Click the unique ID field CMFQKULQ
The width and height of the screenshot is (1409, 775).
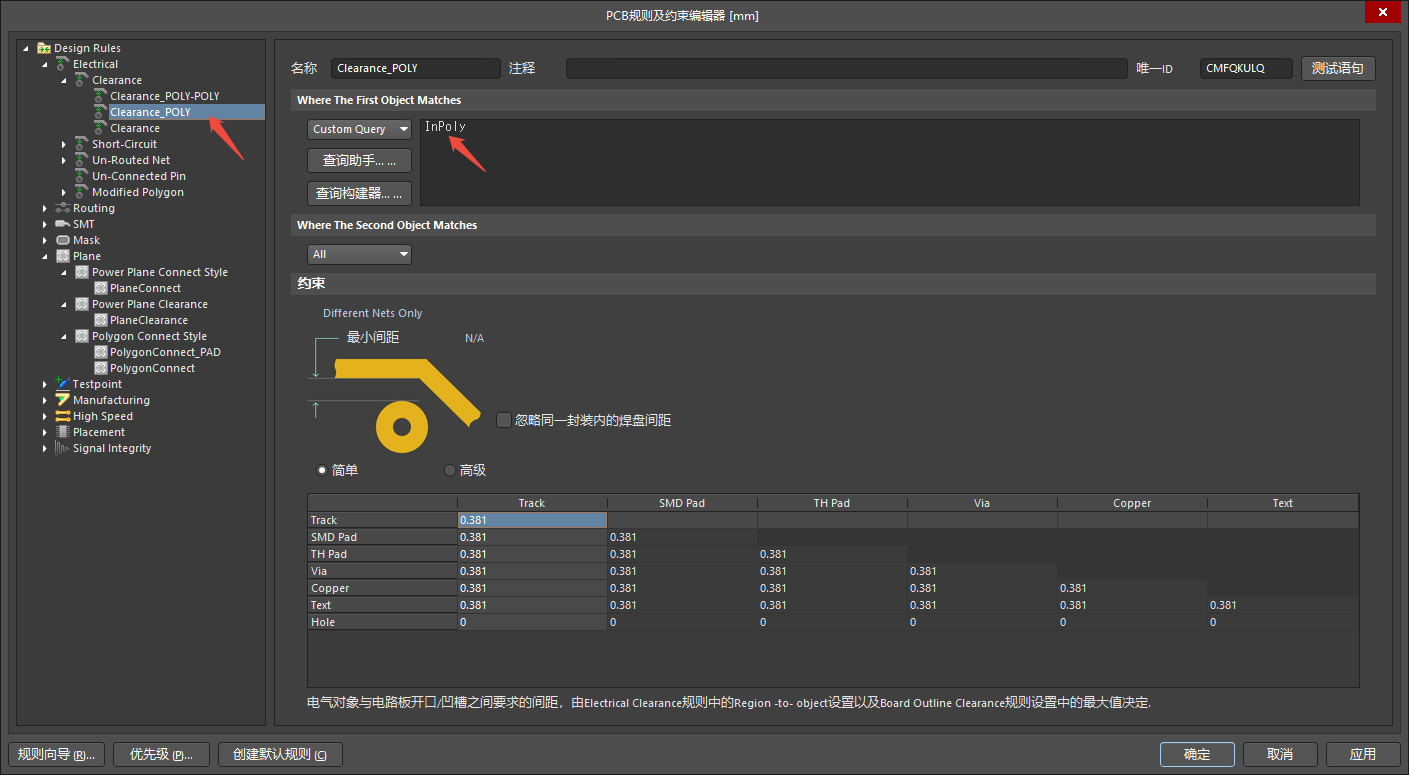1246,68
